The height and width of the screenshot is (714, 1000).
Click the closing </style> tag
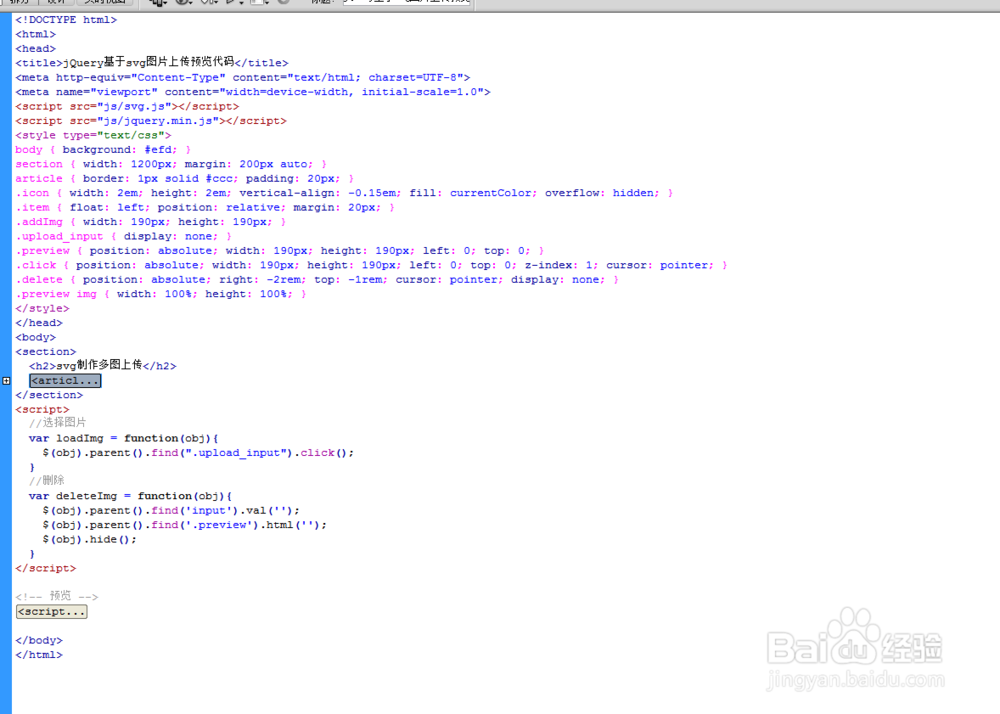point(42,309)
